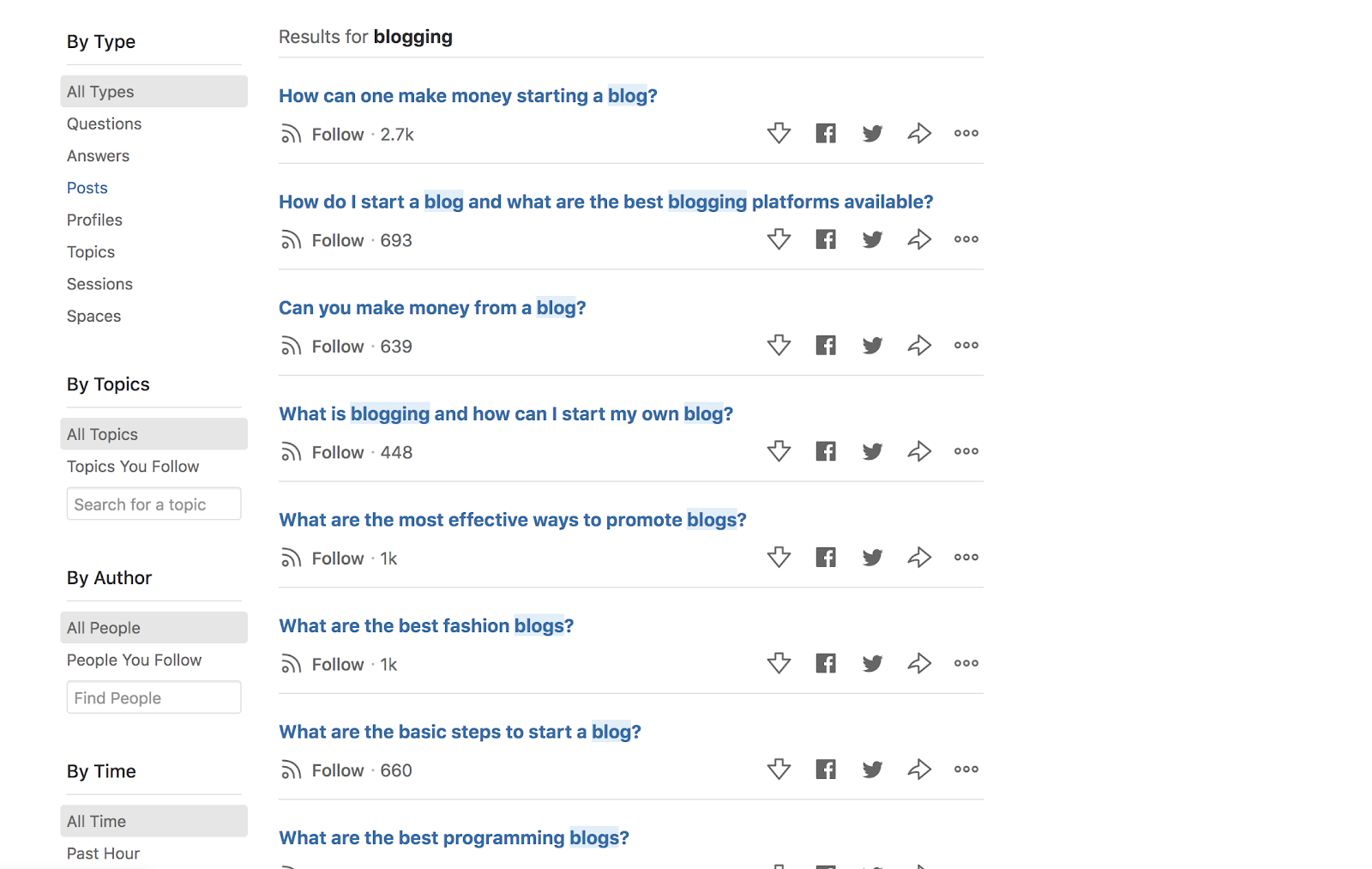Select the All Types filter
Viewport: 1372px width, 869px height.
99,91
